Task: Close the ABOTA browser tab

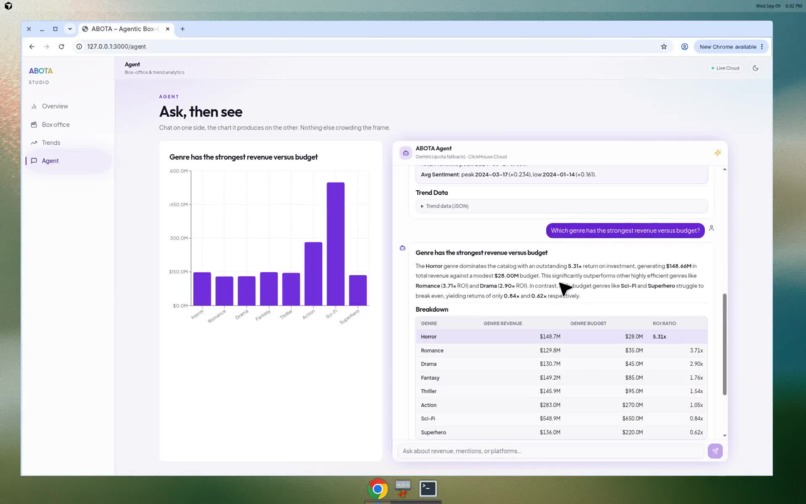Action: (x=168, y=29)
